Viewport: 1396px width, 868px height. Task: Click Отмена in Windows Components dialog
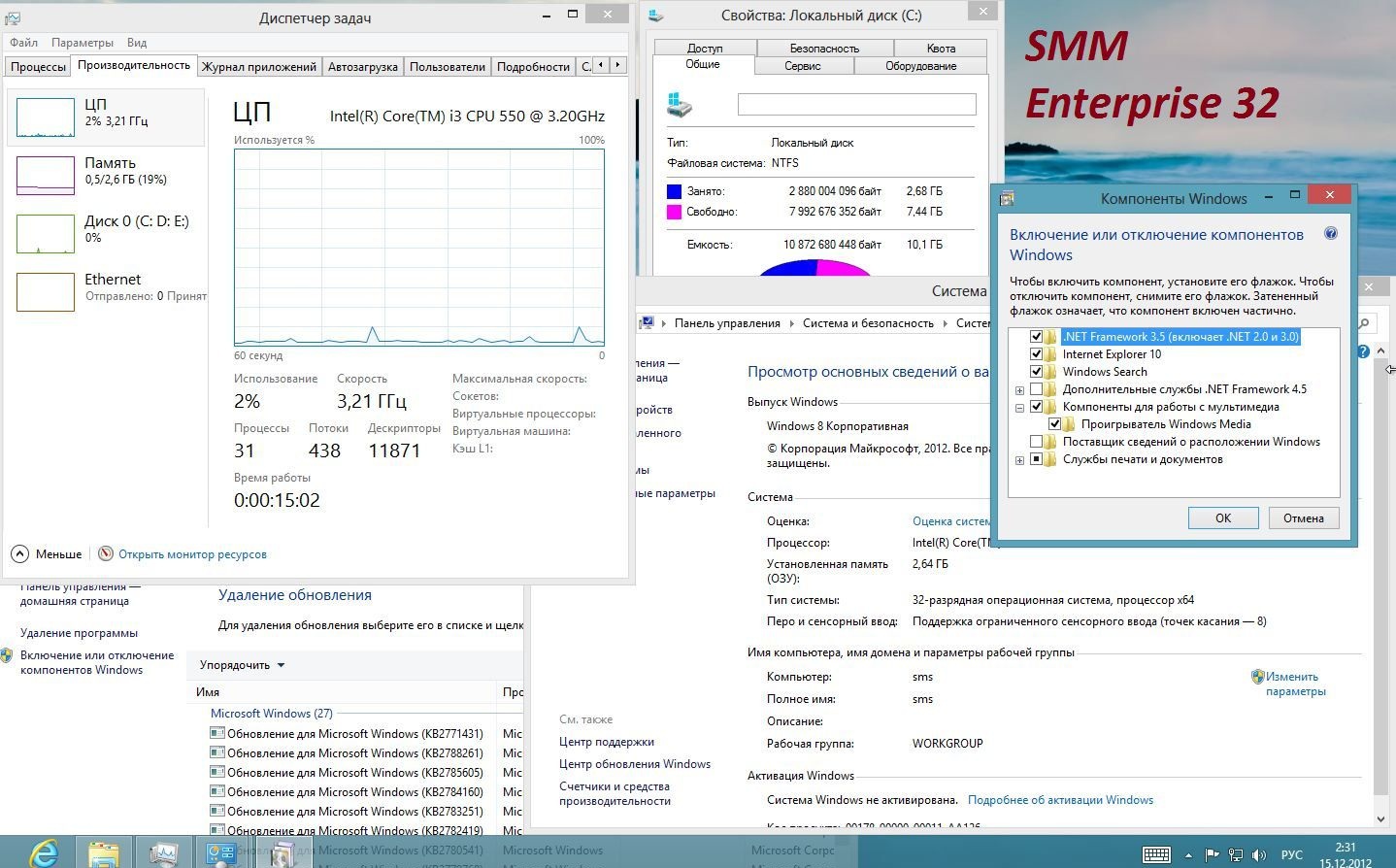[x=1304, y=517]
